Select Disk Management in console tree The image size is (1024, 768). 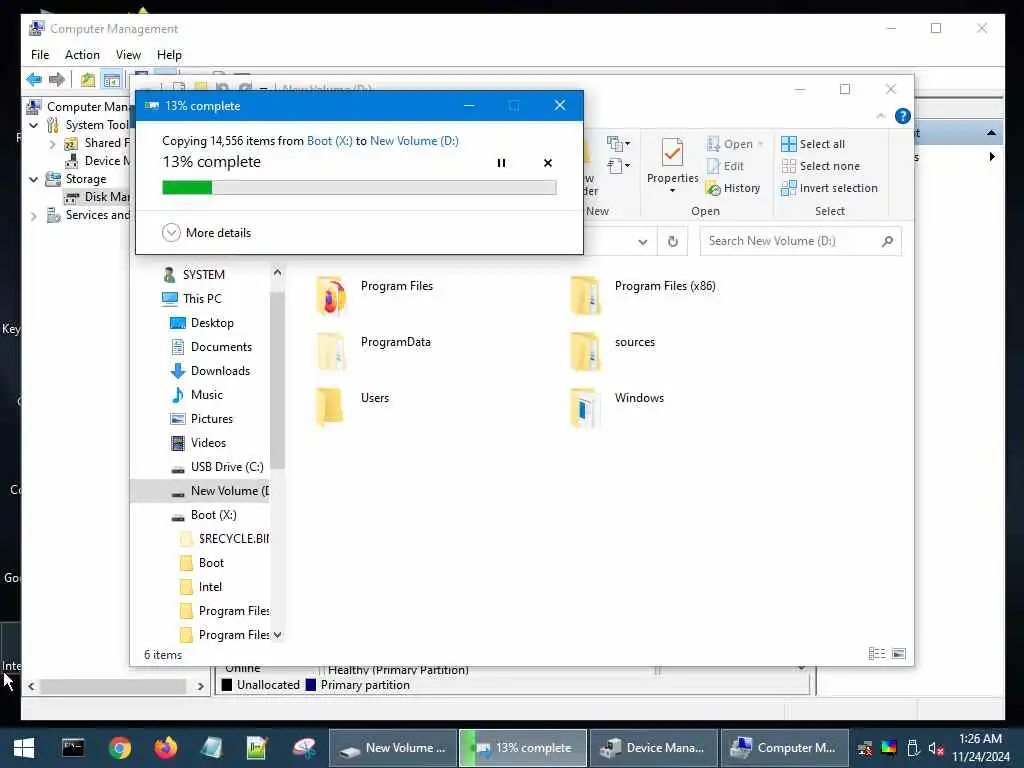click(x=98, y=197)
